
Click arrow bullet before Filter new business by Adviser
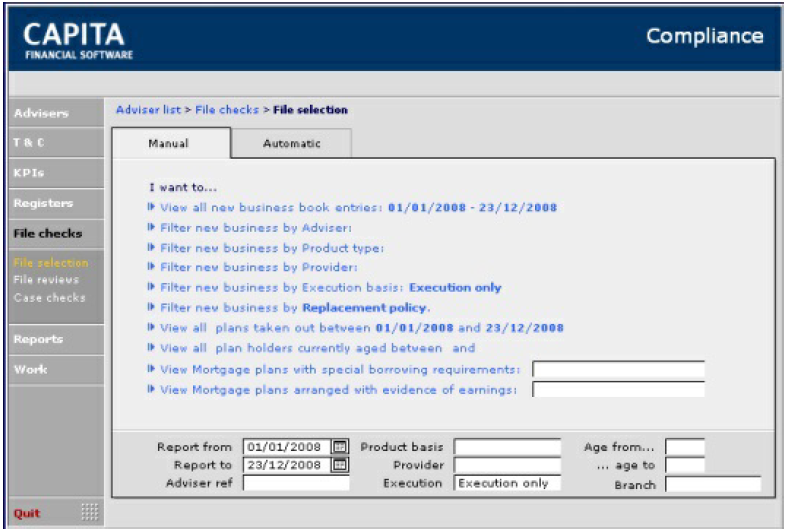151,227
